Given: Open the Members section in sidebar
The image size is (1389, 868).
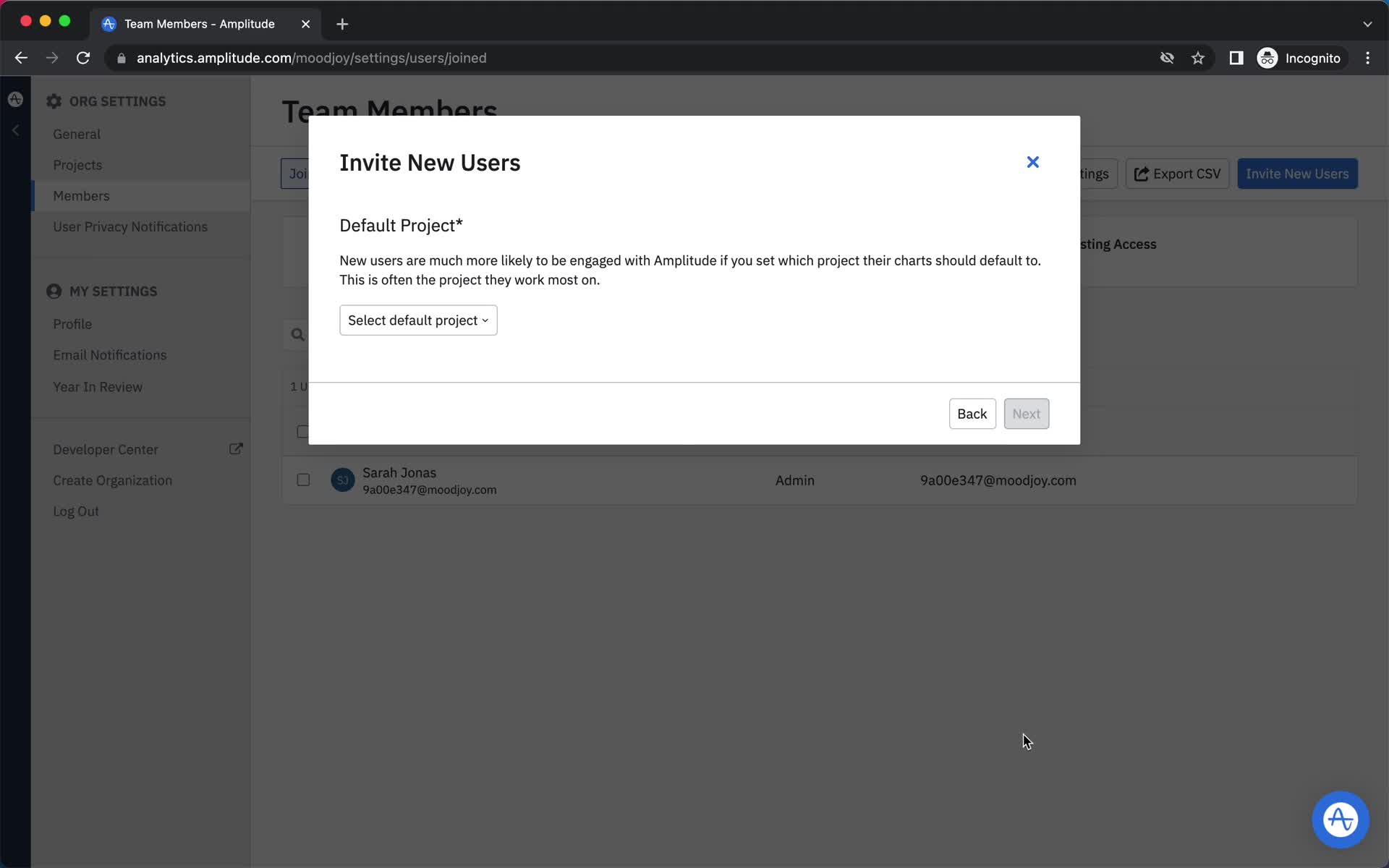Looking at the screenshot, I should (81, 195).
